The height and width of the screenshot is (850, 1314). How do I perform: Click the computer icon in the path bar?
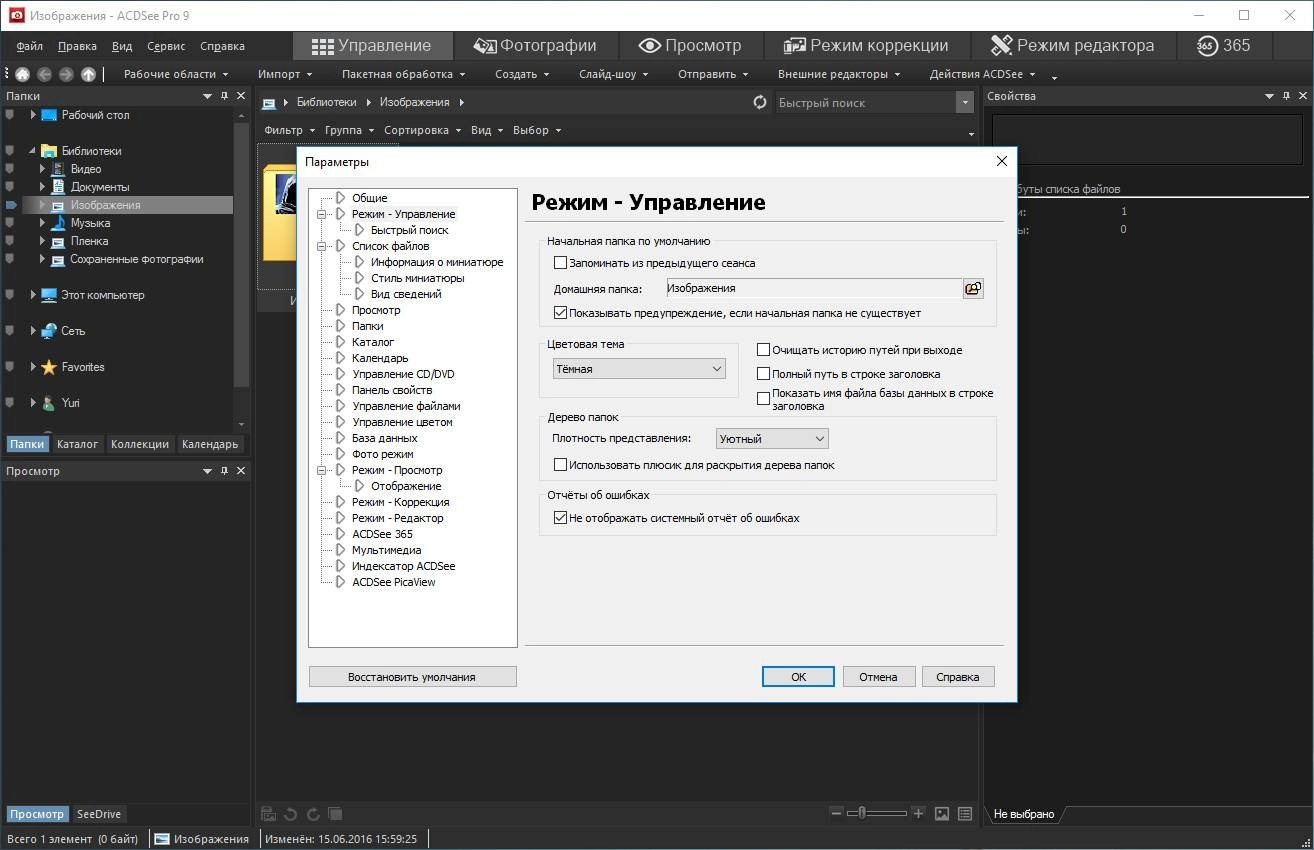pyautogui.click(x=269, y=102)
